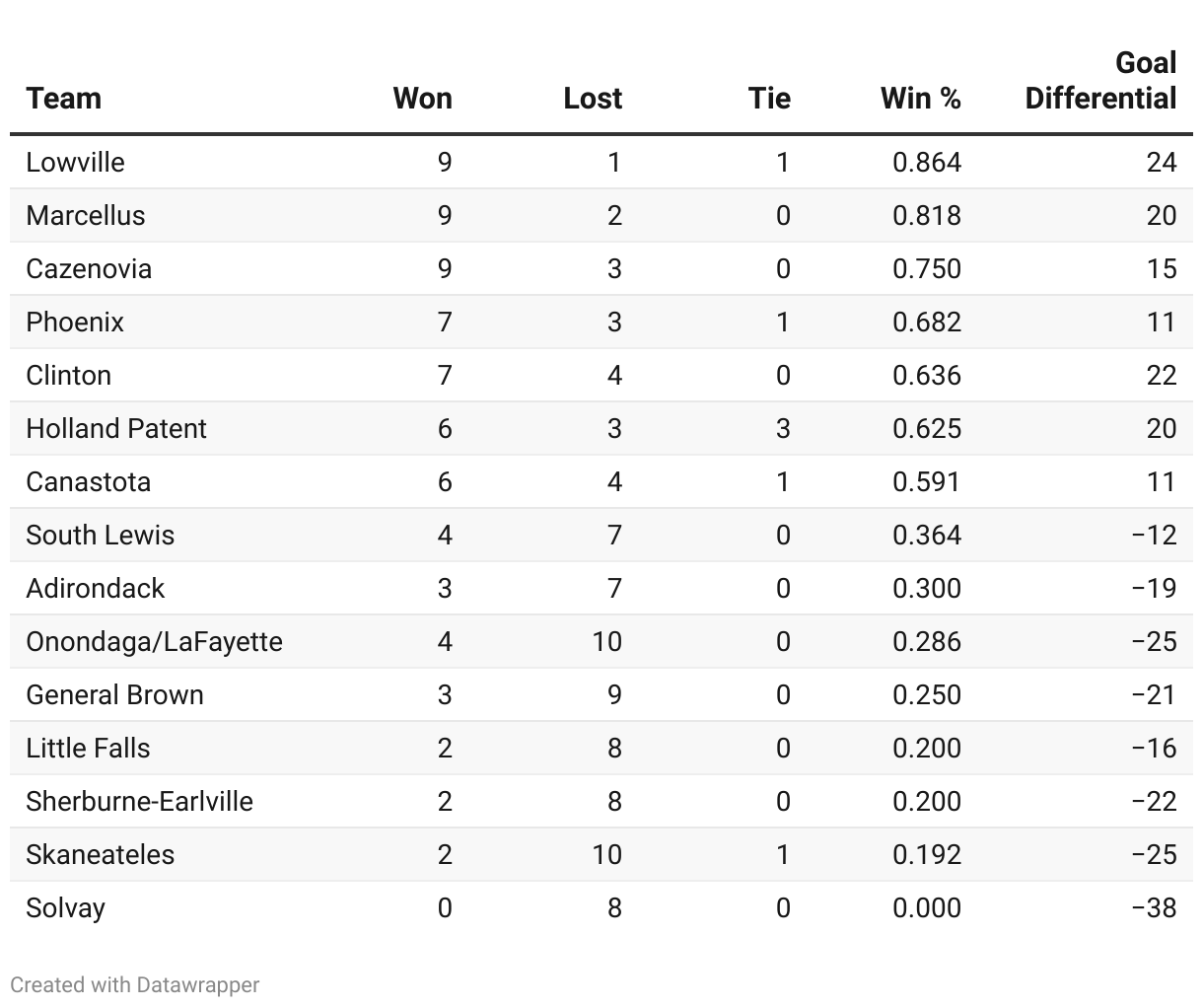Select the Solvay team name
Viewport: 1203px width, 1008px height.
click(65, 907)
